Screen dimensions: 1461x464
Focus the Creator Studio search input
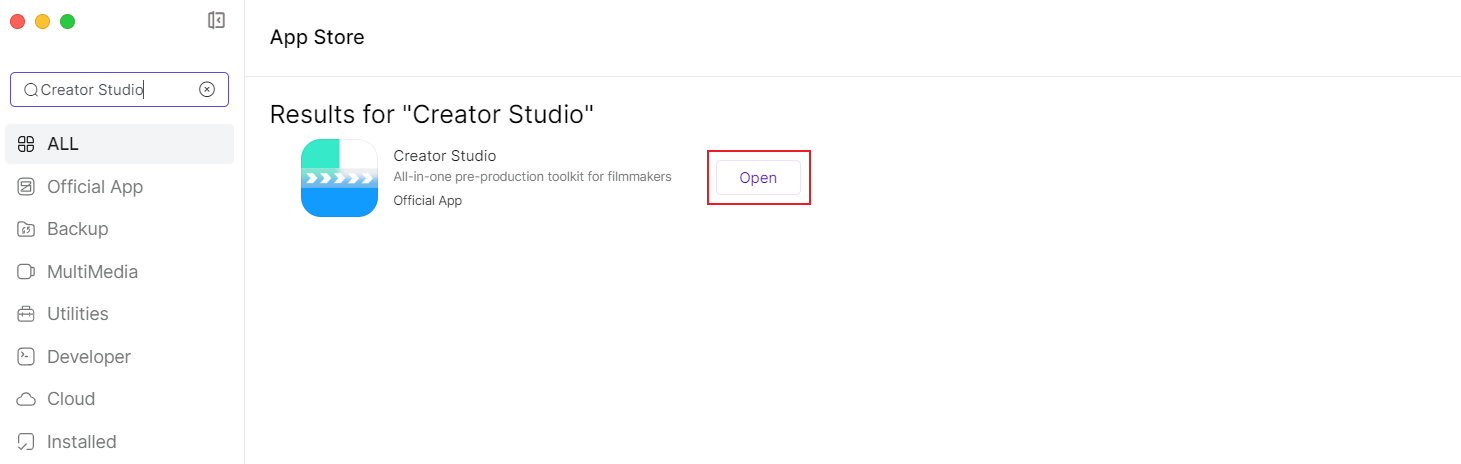click(x=115, y=90)
